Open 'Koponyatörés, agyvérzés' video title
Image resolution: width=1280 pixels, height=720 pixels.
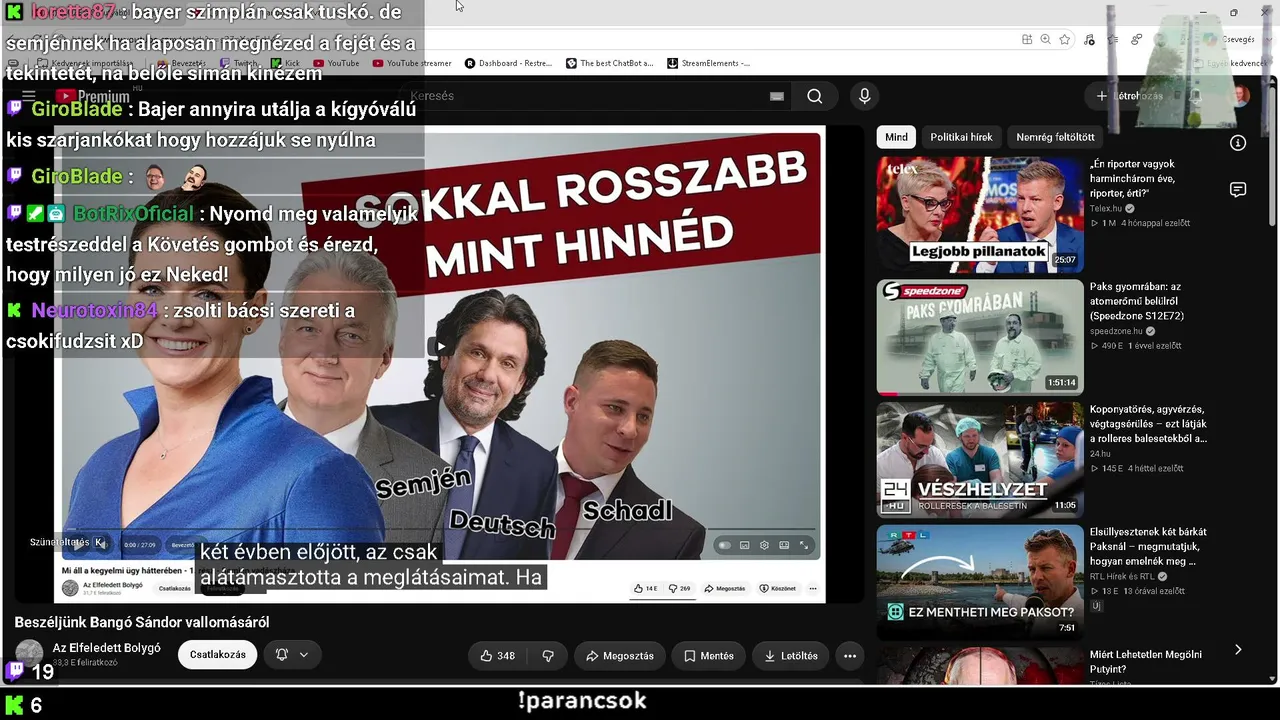pos(1148,424)
